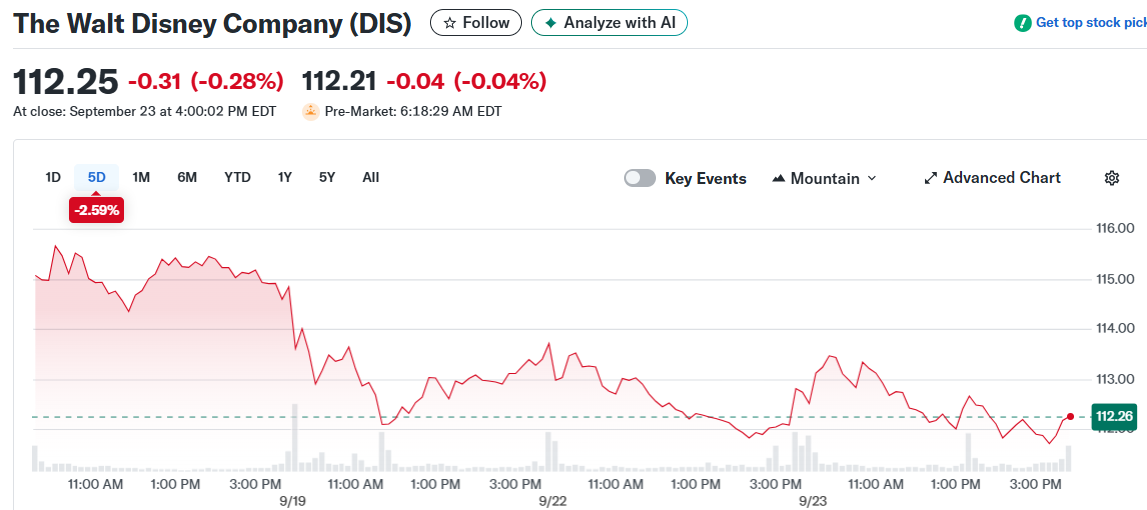
Task: Click the 116.00 axis label
Action: pos(1115,229)
